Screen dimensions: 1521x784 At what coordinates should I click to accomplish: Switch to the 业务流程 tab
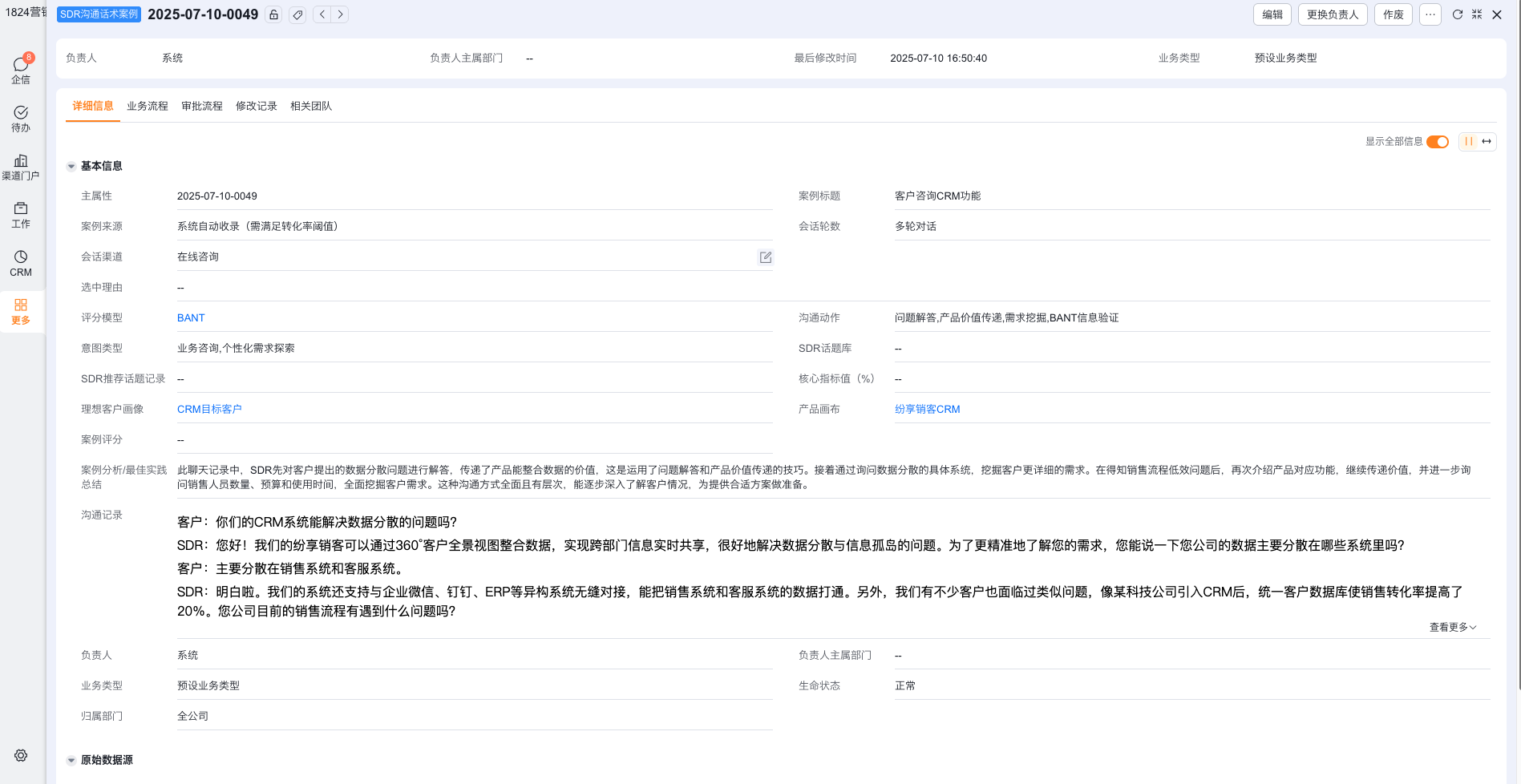pos(148,106)
